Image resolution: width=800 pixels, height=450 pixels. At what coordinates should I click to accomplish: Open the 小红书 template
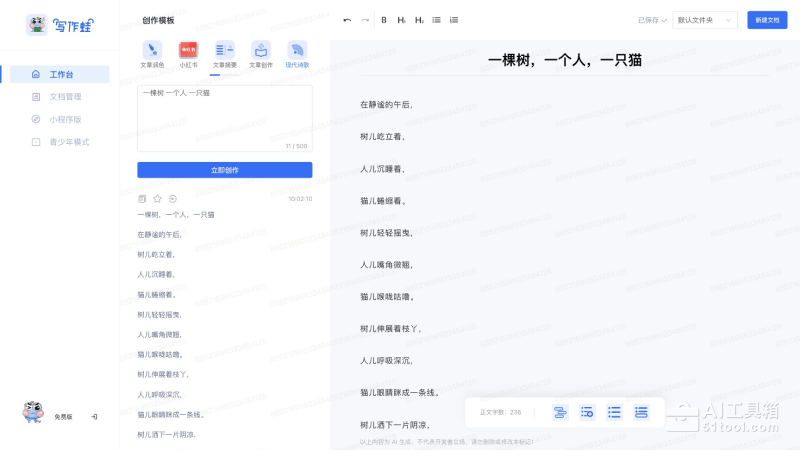[x=188, y=50]
